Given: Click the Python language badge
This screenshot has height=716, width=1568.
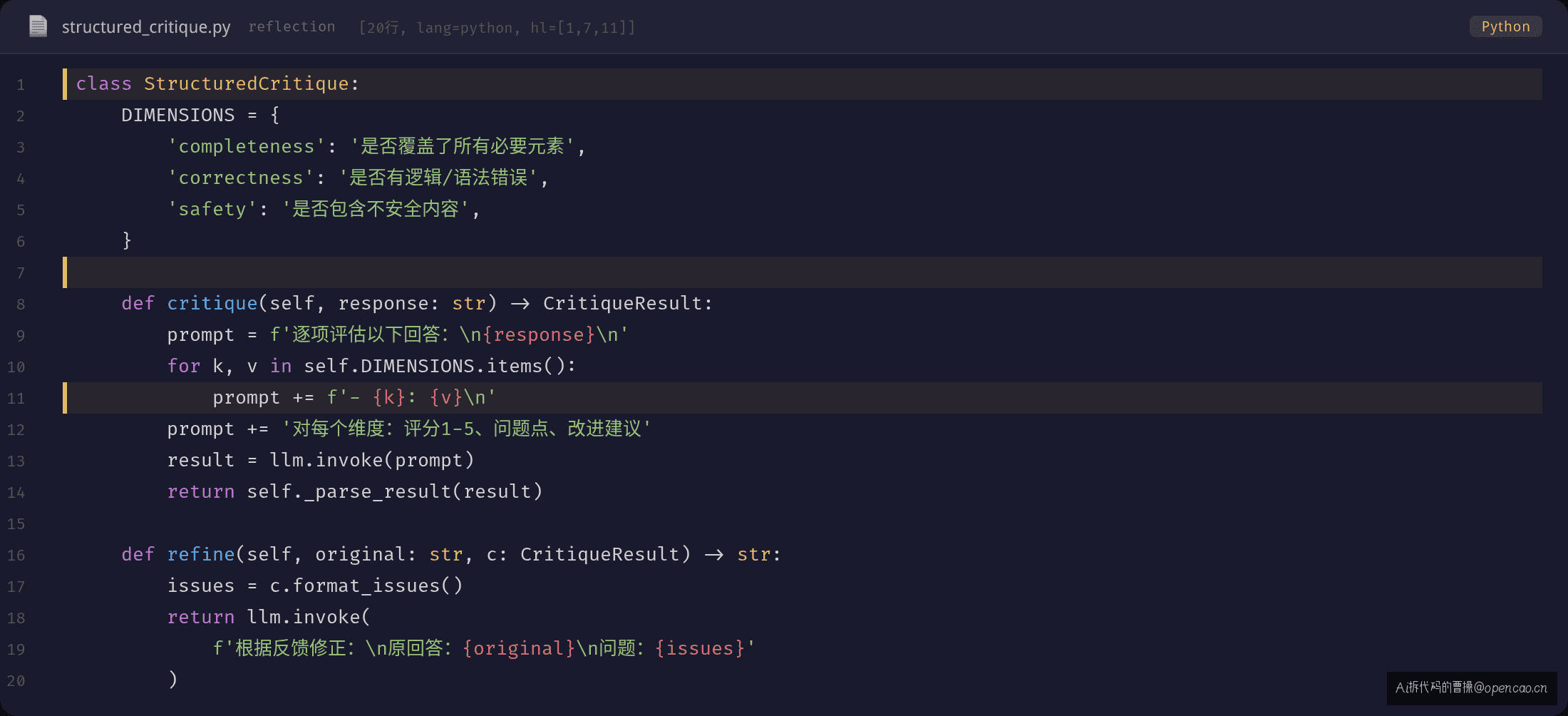Looking at the screenshot, I should pos(1505,26).
